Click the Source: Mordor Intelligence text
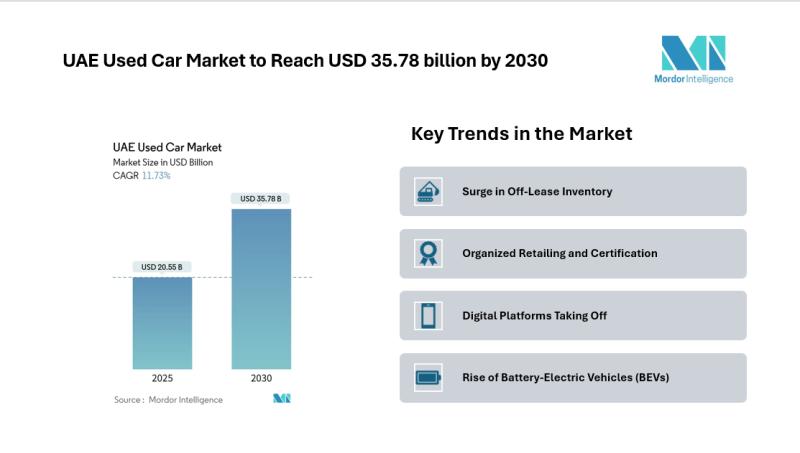The width and height of the screenshot is (800, 453). 168,400
